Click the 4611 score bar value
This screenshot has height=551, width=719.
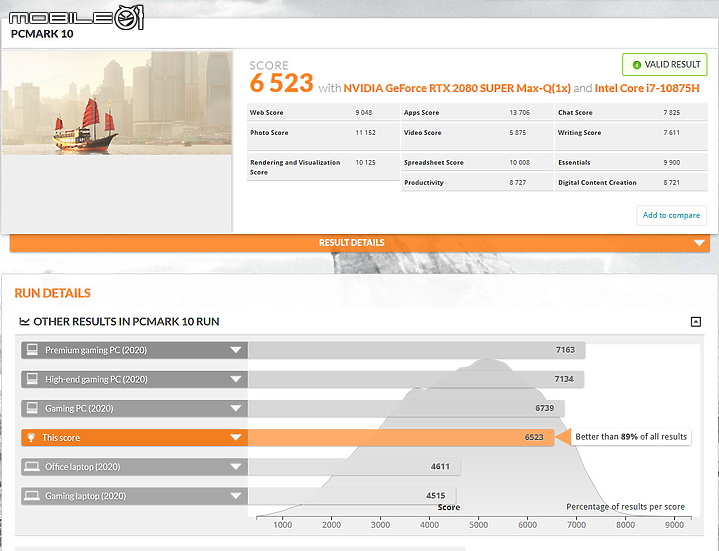pyautogui.click(x=440, y=467)
